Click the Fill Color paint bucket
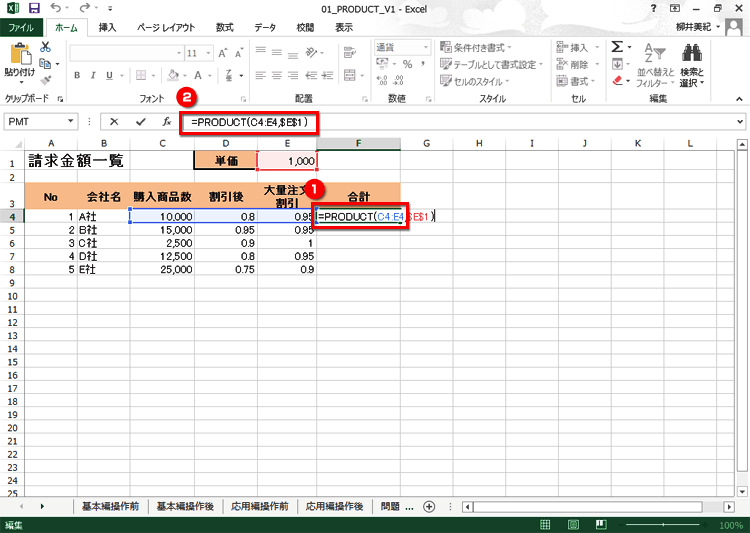This screenshot has height=533, width=750. pos(173,75)
